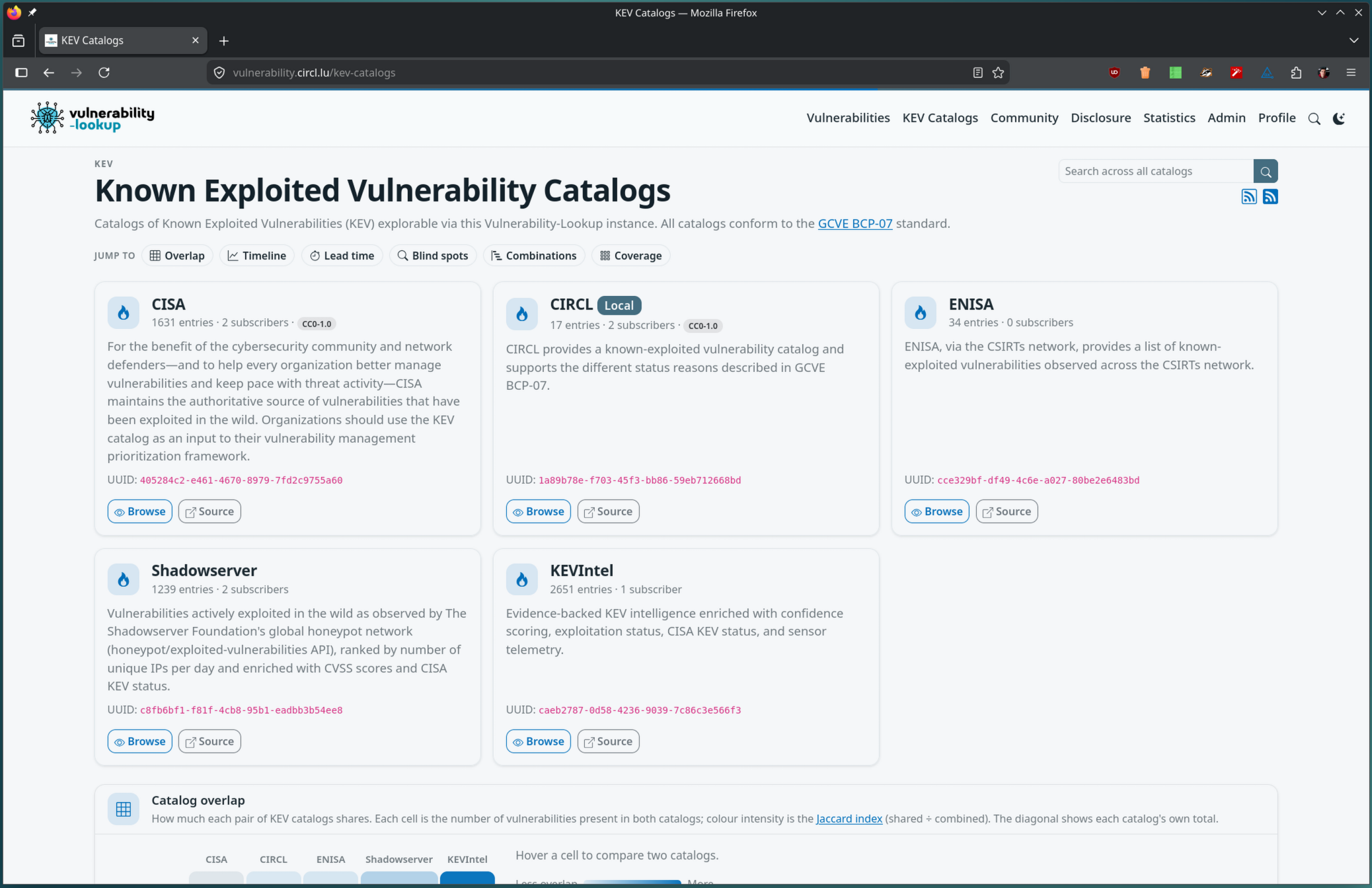Viewport: 1372px width, 888px height.
Task: Open the CIRCL catalog Source link
Action: point(608,511)
